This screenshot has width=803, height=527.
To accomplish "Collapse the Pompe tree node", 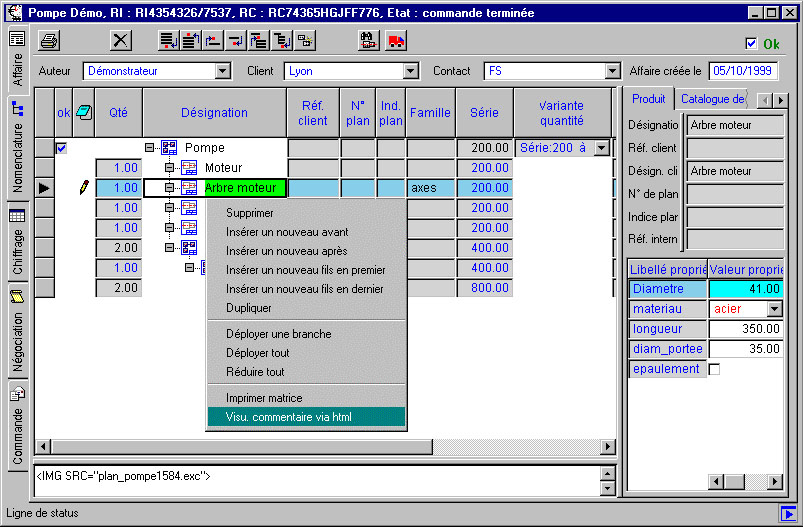I will pyautogui.click(x=149, y=147).
